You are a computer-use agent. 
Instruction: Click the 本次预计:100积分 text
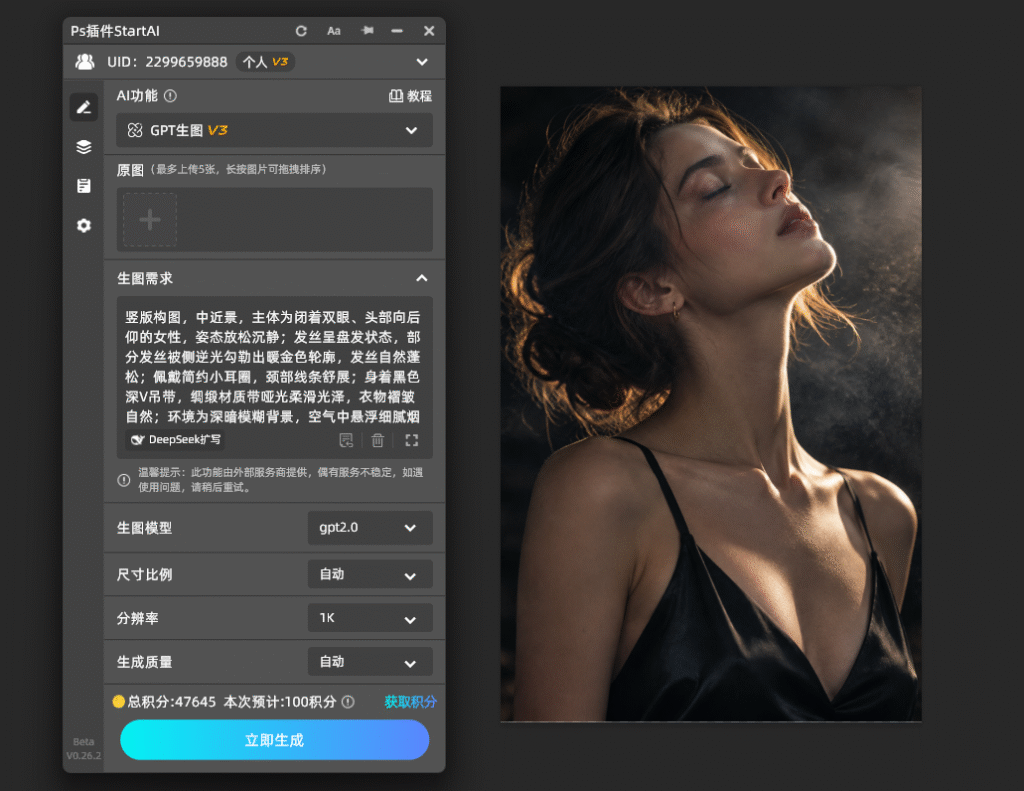coord(280,702)
